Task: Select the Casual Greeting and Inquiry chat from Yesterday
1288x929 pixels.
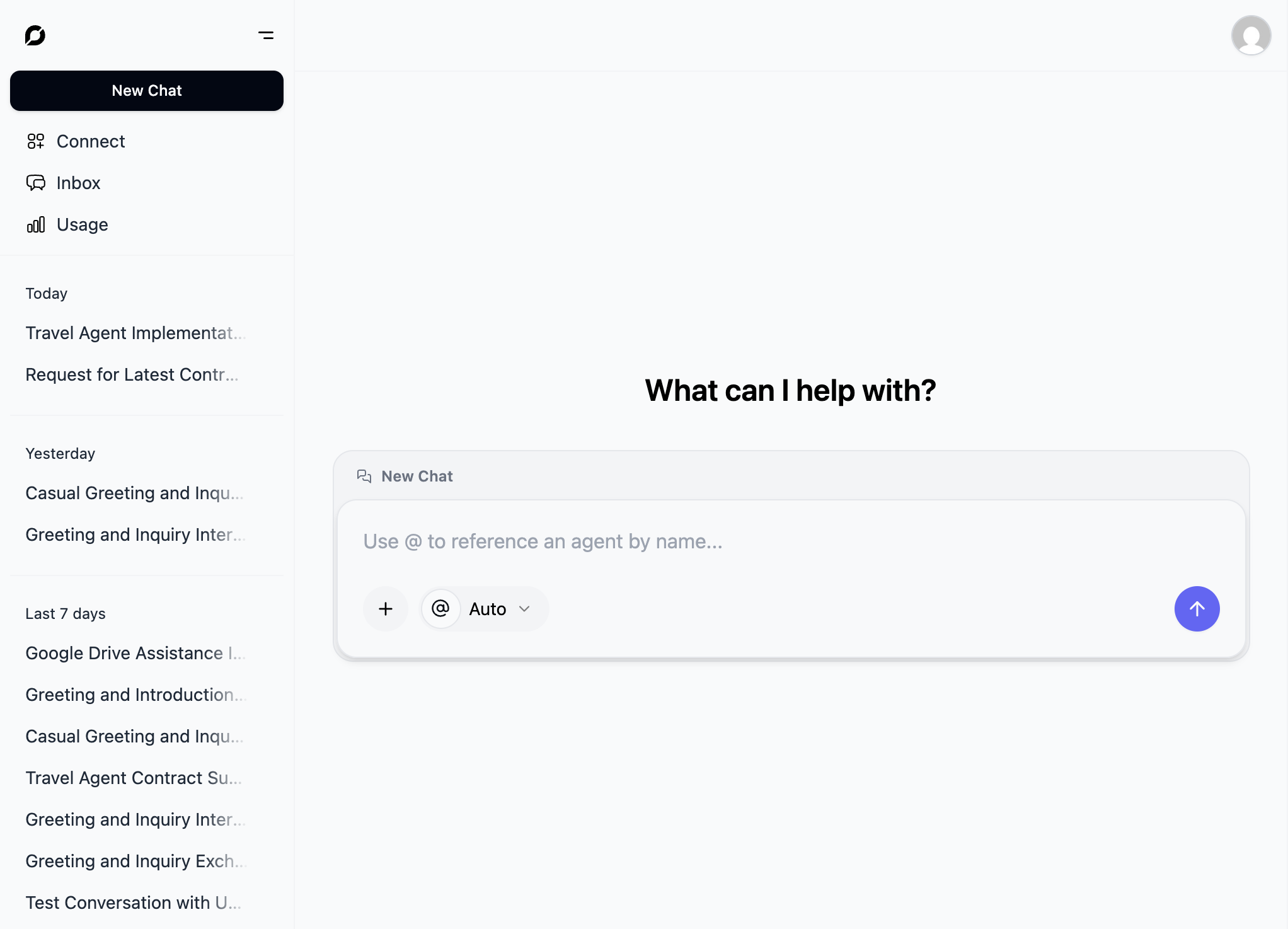Action: [134, 493]
